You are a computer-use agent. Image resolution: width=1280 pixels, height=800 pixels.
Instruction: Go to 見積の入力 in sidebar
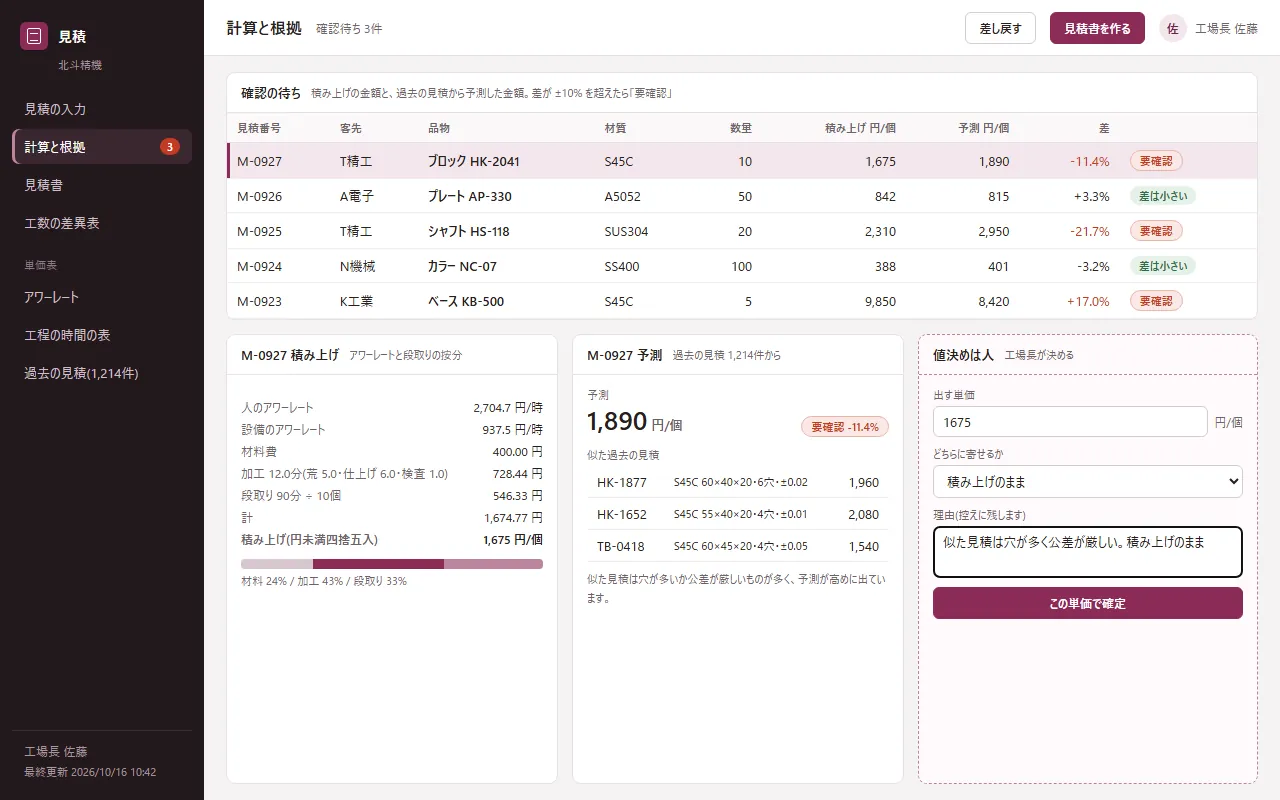tap(102, 109)
